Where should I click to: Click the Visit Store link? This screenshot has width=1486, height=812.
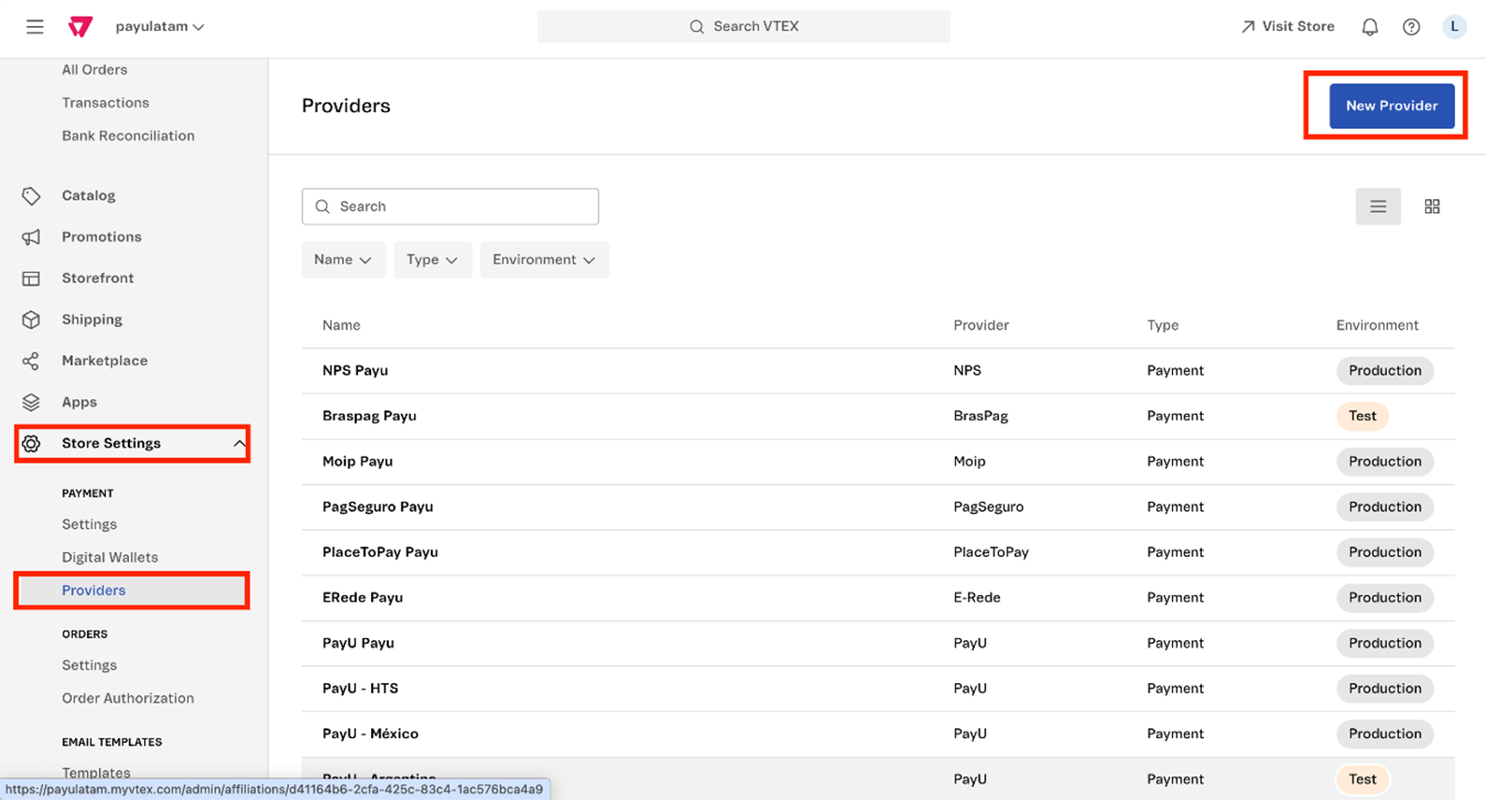point(1287,27)
